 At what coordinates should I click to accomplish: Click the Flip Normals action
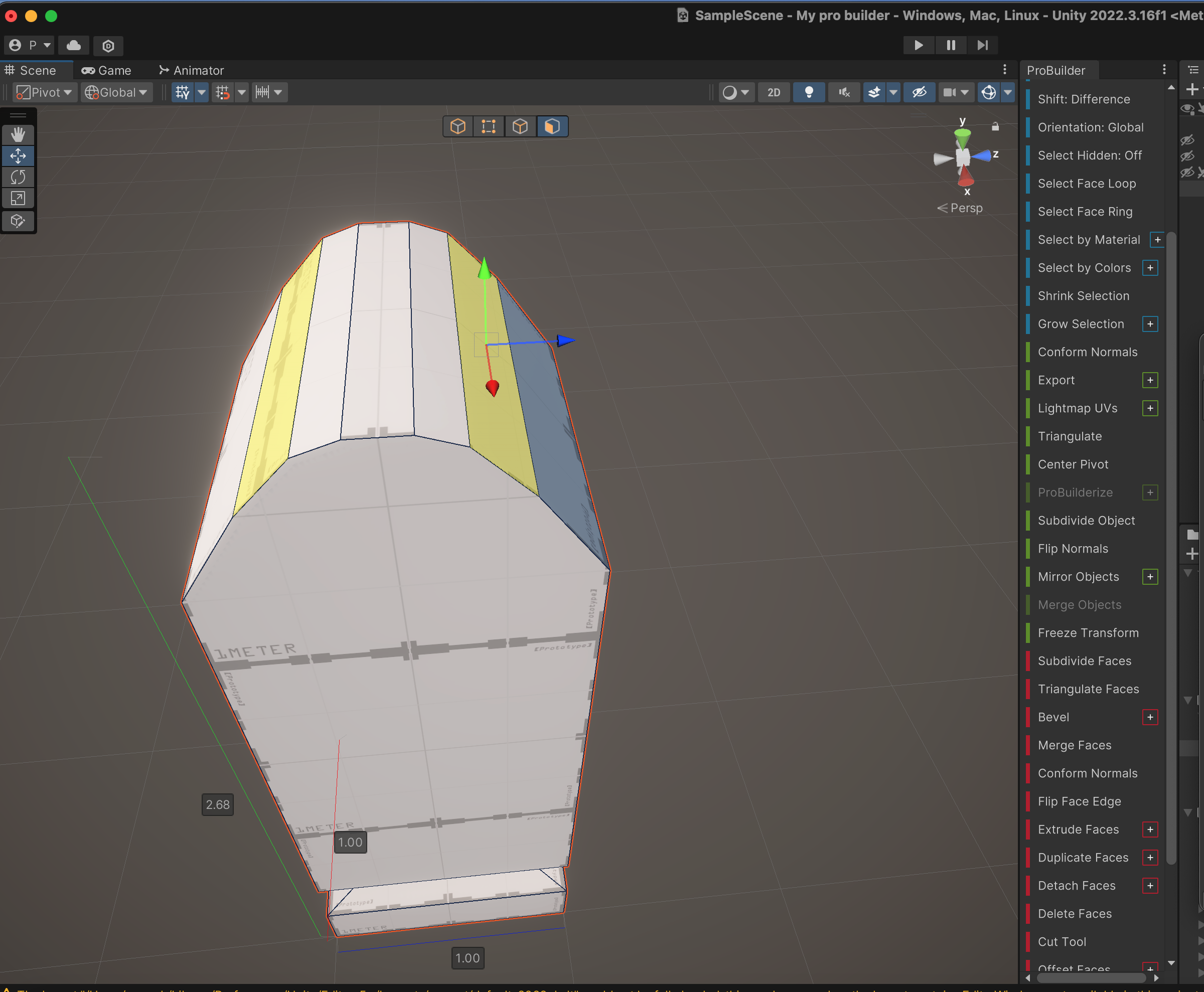click(x=1073, y=549)
